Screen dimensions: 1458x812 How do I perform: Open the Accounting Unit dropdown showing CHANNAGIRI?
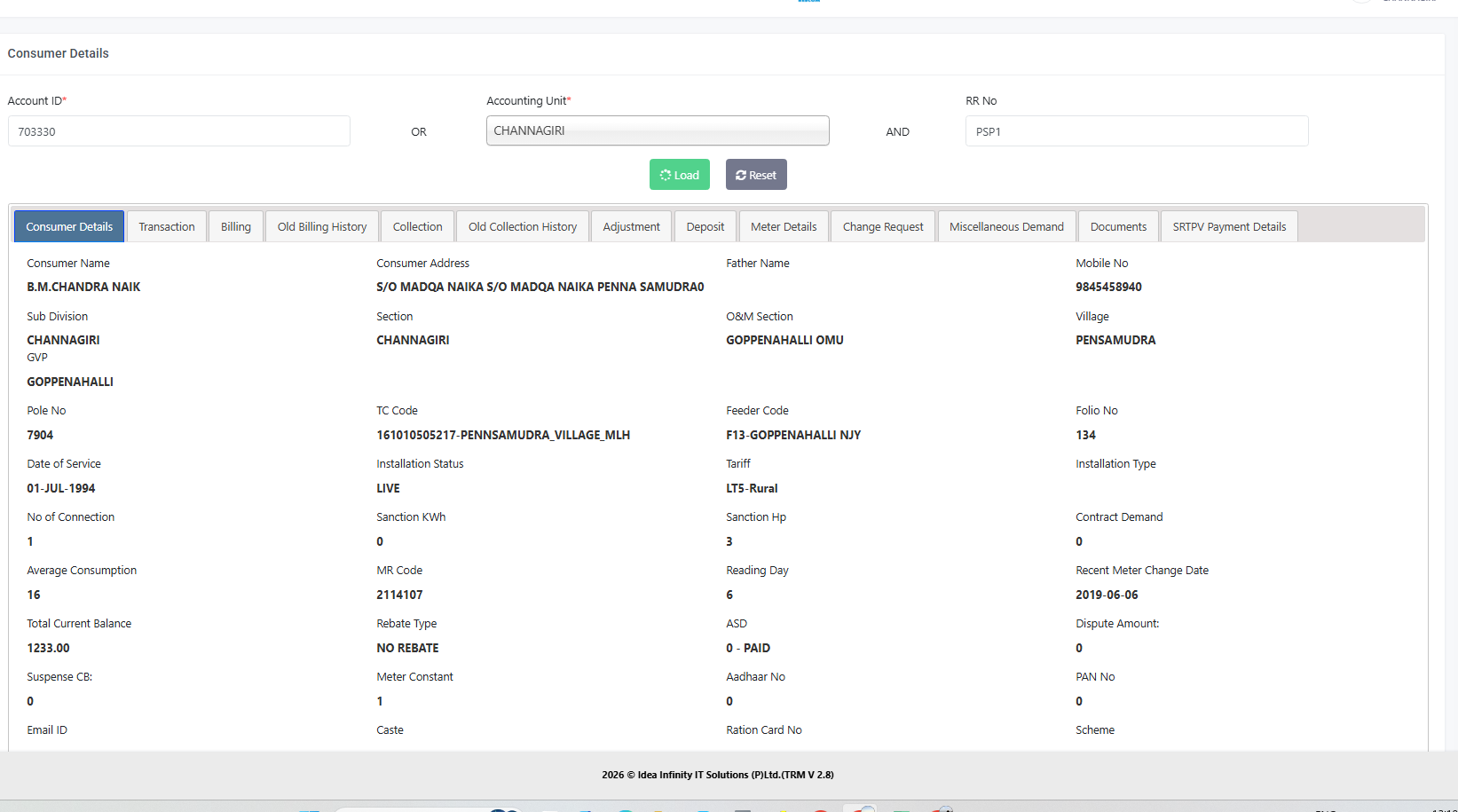pos(657,130)
